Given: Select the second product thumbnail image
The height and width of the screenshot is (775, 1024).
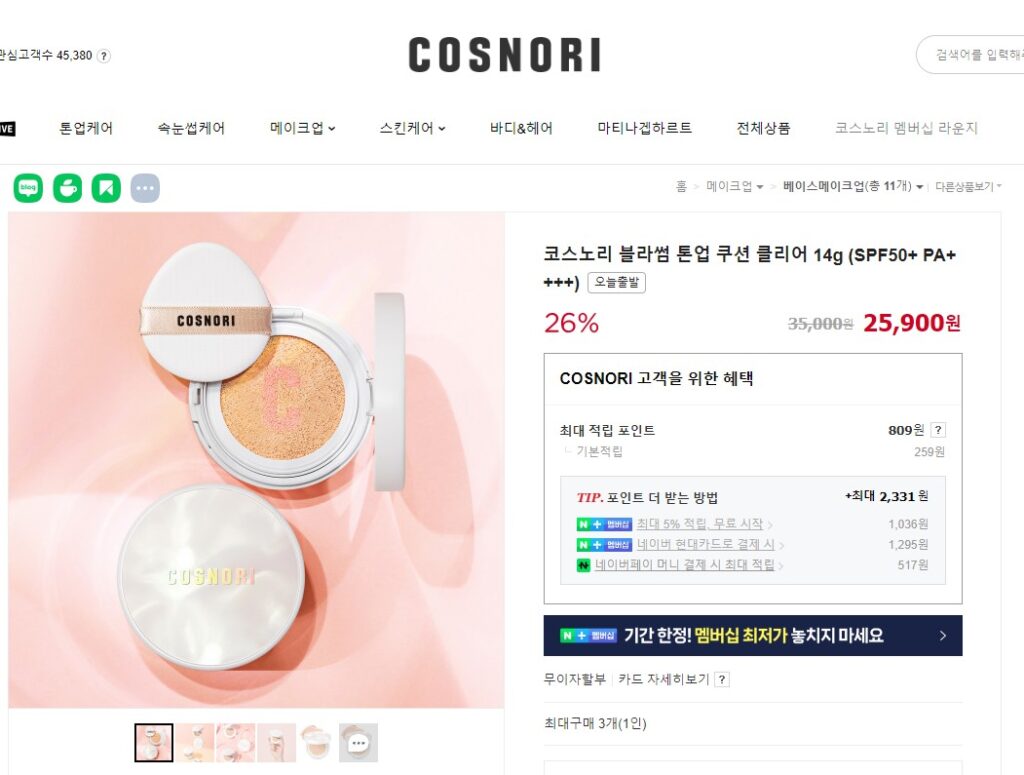Looking at the screenshot, I should [195, 742].
